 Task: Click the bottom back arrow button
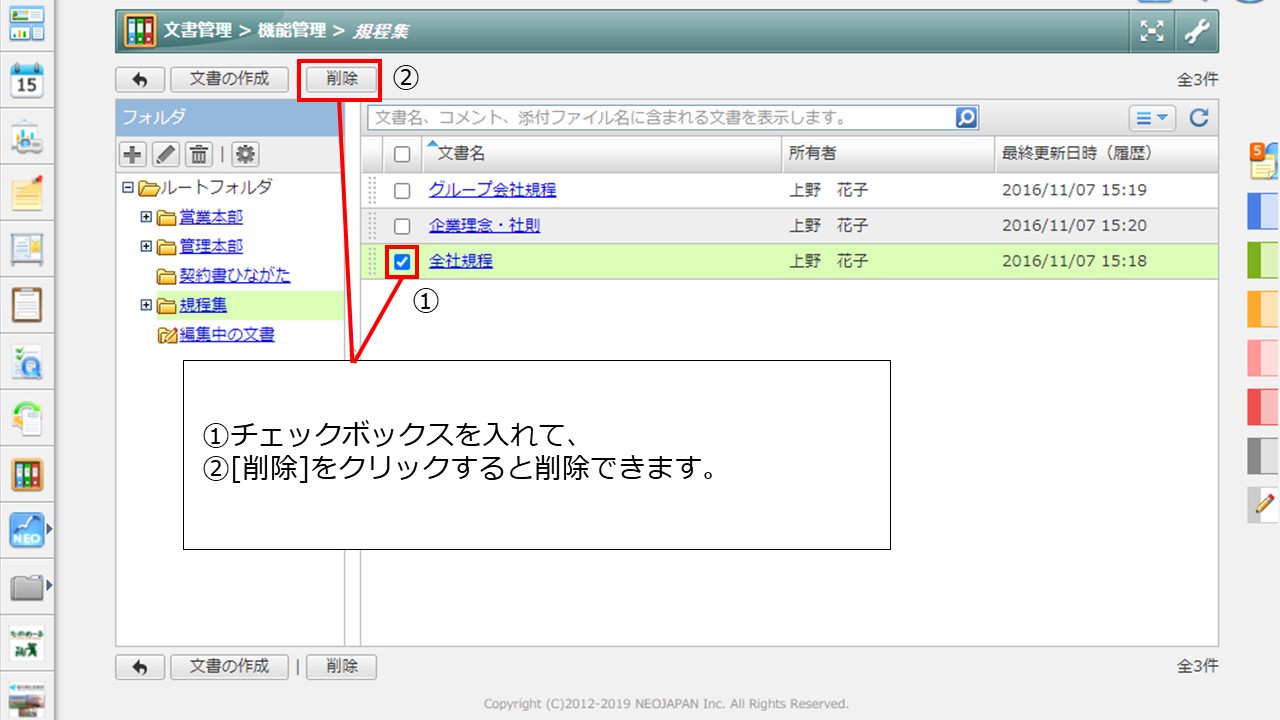point(140,667)
